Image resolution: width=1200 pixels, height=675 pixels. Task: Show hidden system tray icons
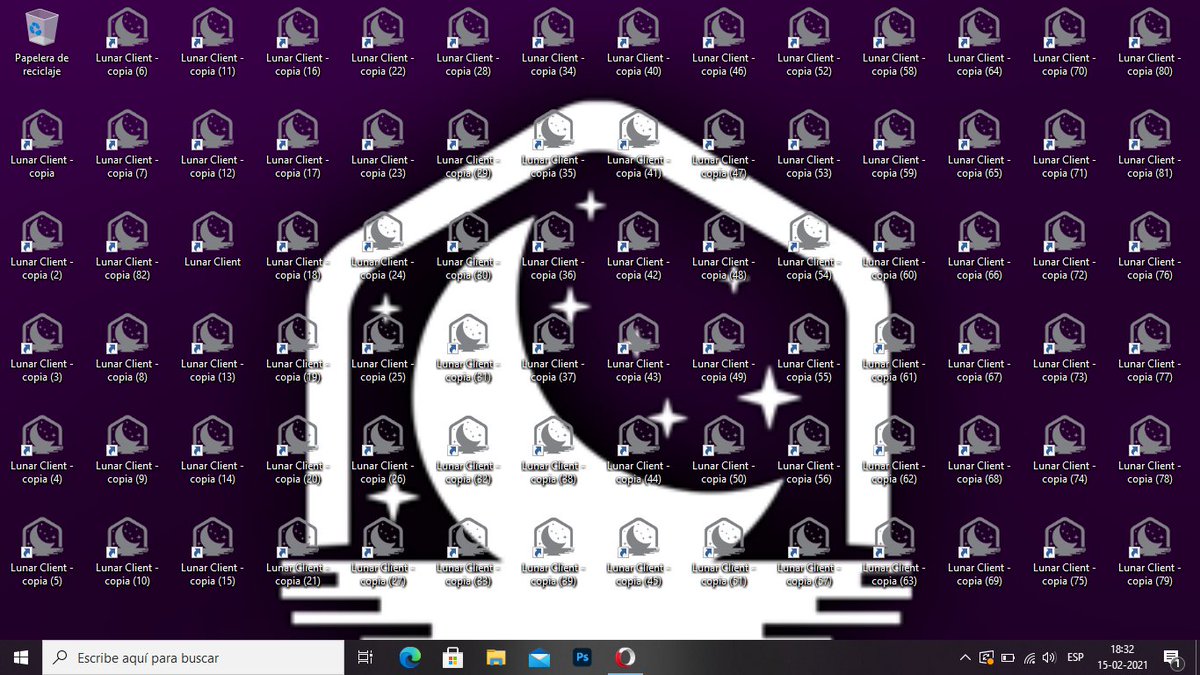[x=964, y=657]
